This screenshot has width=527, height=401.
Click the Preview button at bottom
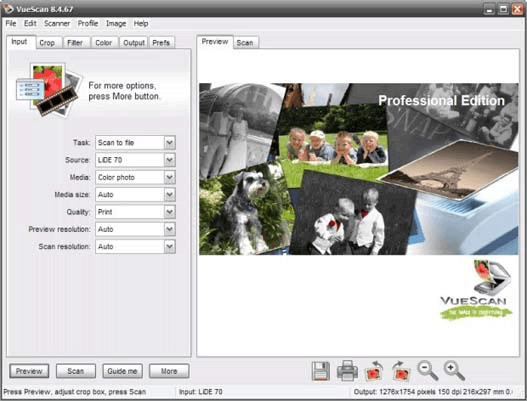coord(29,371)
